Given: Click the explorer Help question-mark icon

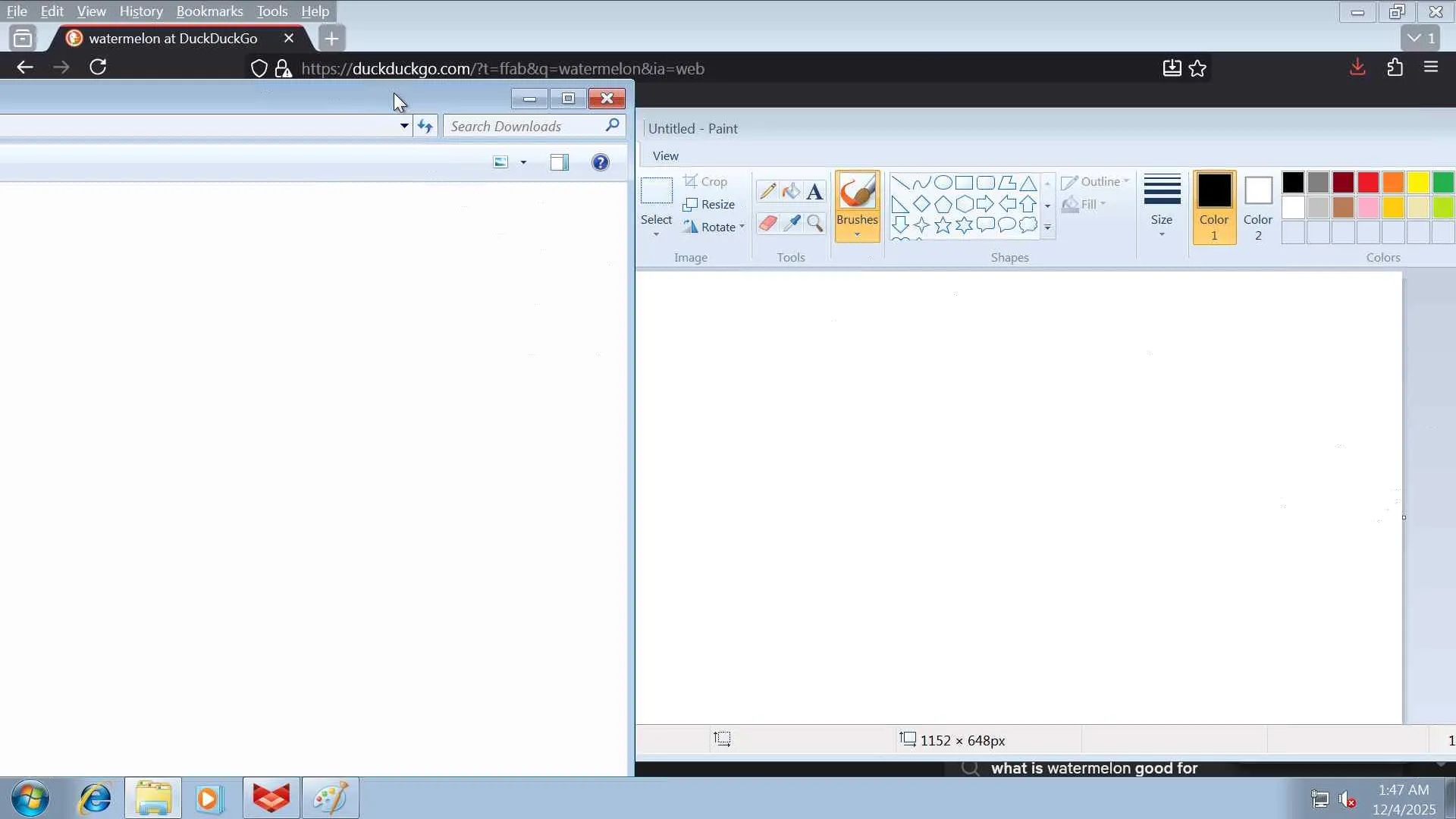Looking at the screenshot, I should (600, 162).
